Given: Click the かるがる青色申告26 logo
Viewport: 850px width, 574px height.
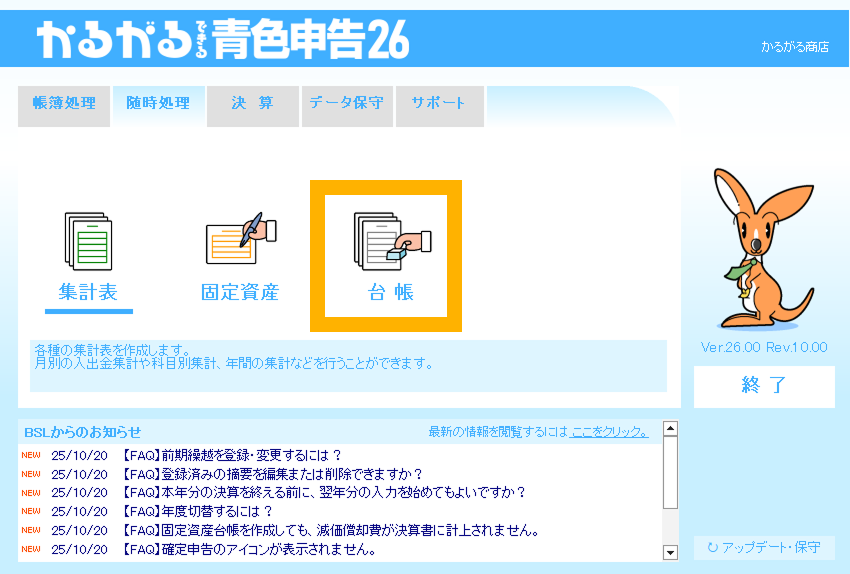Looking at the screenshot, I should point(223,39).
